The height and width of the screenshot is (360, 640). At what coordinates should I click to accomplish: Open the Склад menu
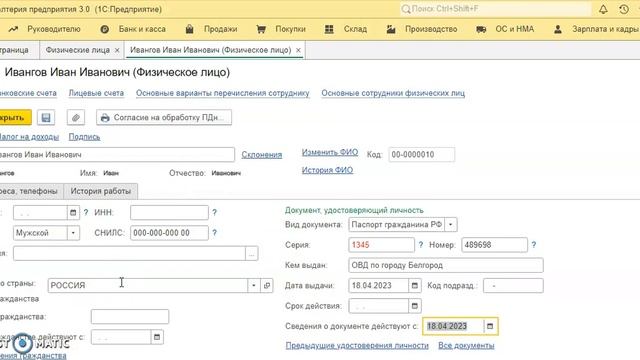click(x=355, y=29)
